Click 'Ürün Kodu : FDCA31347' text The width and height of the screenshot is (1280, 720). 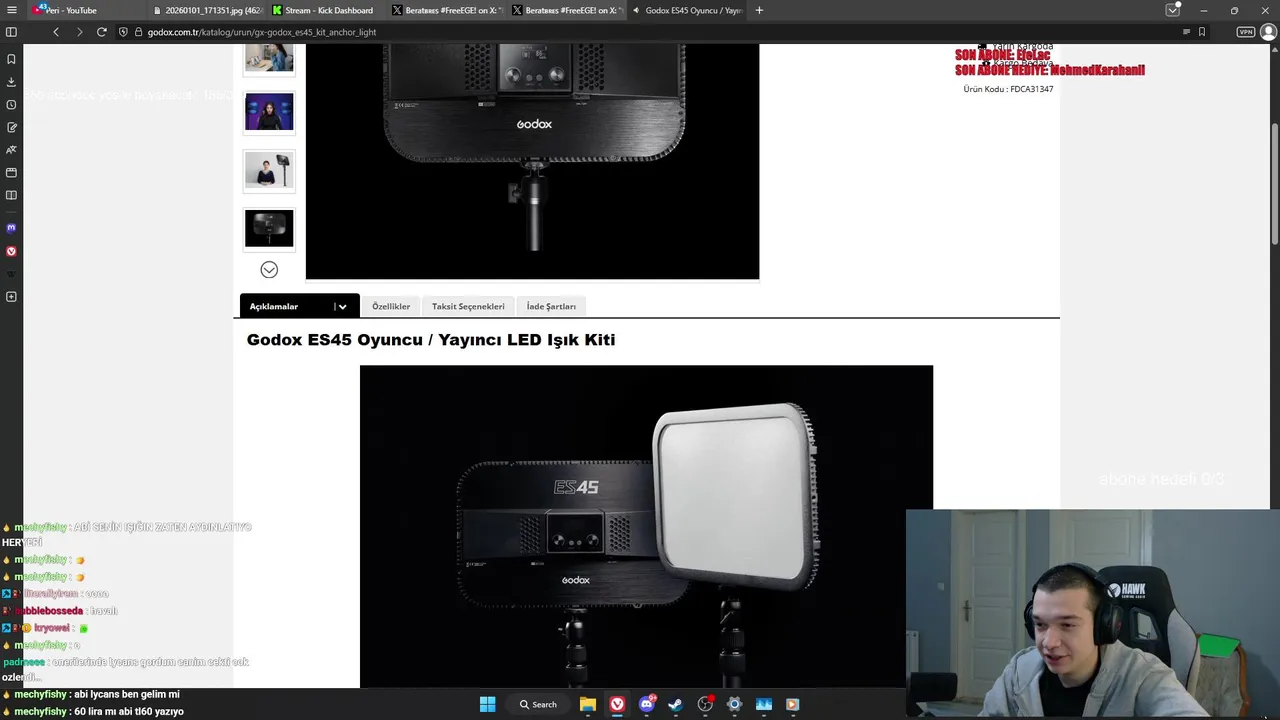click(x=1008, y=89)
